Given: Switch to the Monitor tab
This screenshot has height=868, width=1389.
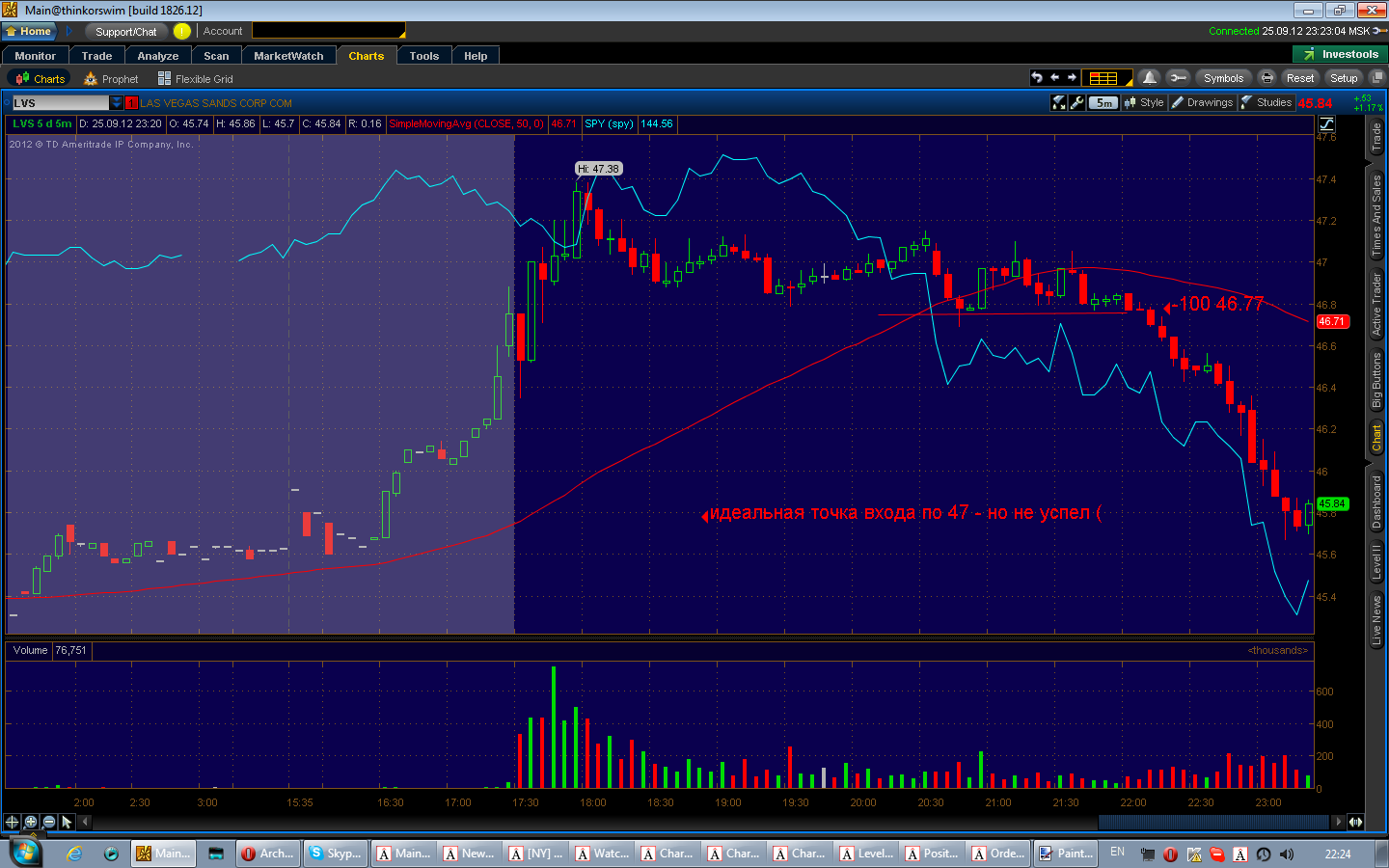Looking at the screenshot, I should 36,56.
